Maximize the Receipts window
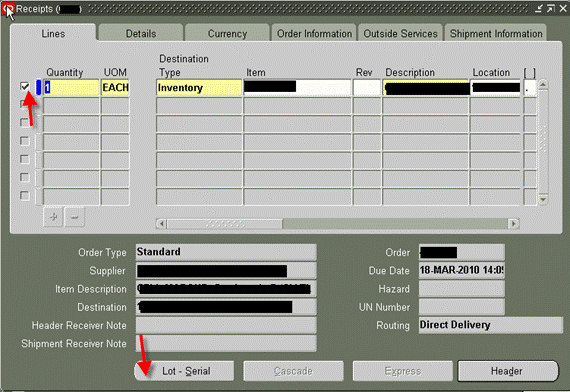Viewport: 570px width, 392px height. point(550,9)
